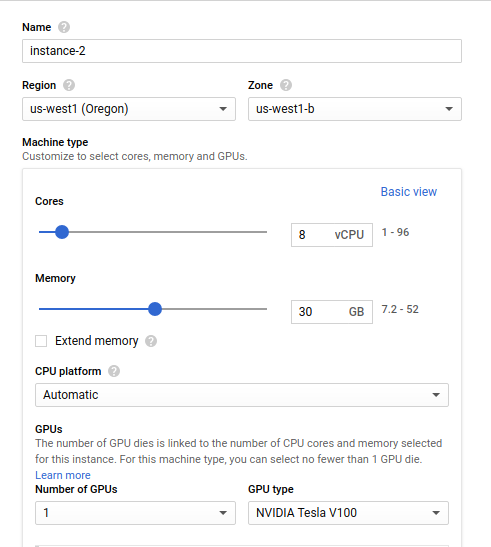Click the vCPU cores number field

(x=332, y=235)
